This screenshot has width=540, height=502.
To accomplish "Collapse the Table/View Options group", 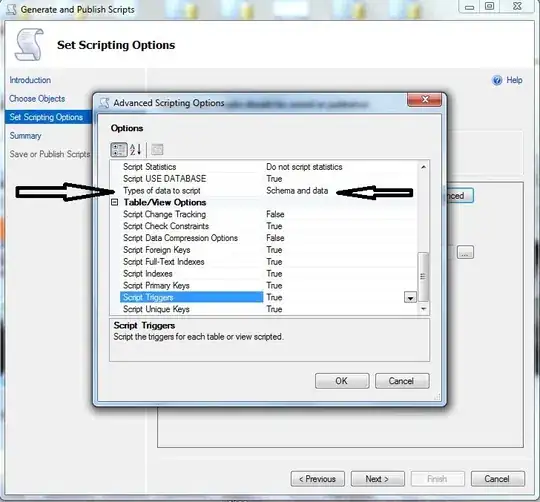I will coord(115,202).
